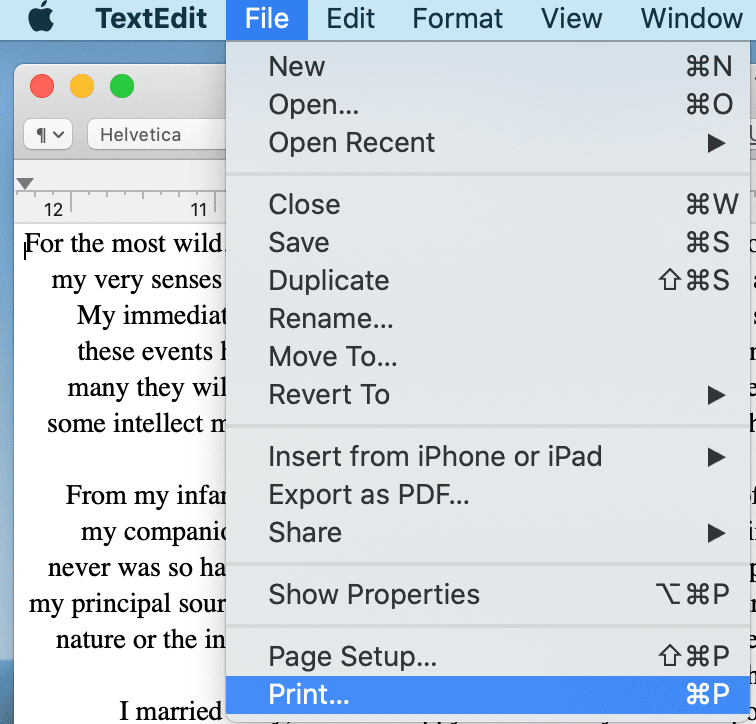756x724 pixels.
Task: Open the Window menu
Action: (x=691, y=19)
